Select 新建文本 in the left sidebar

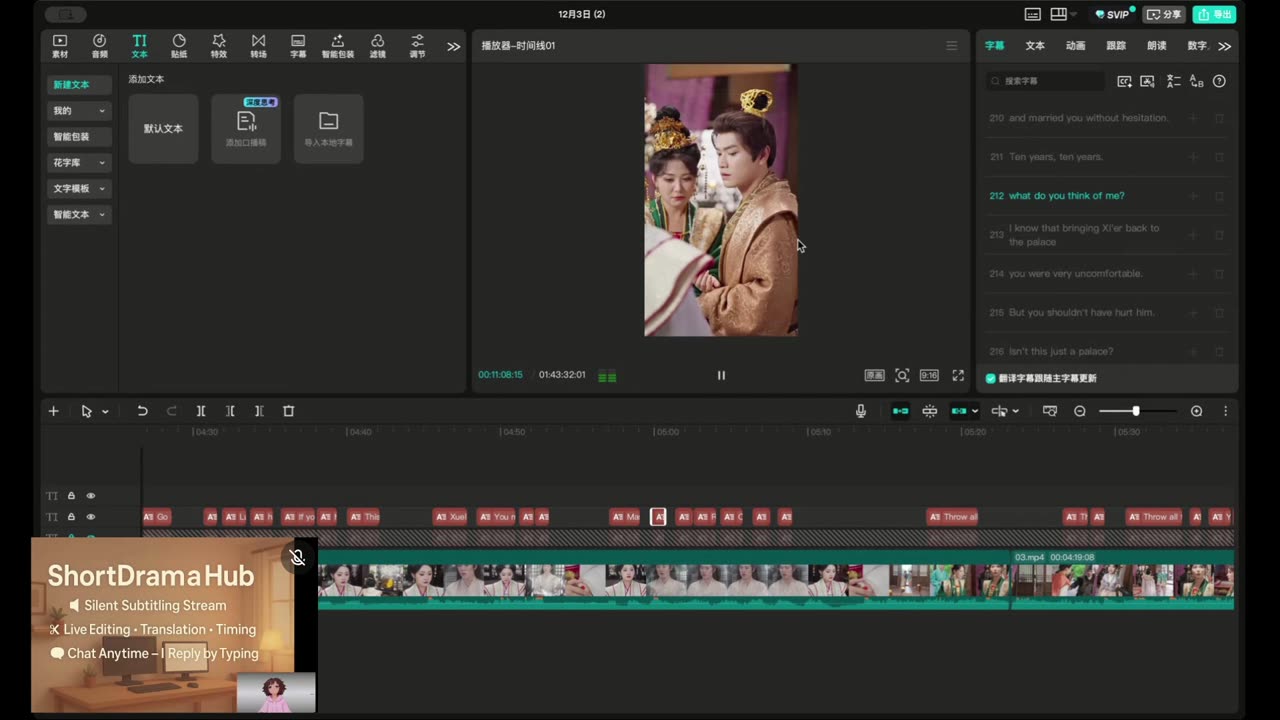coord(78,85)
